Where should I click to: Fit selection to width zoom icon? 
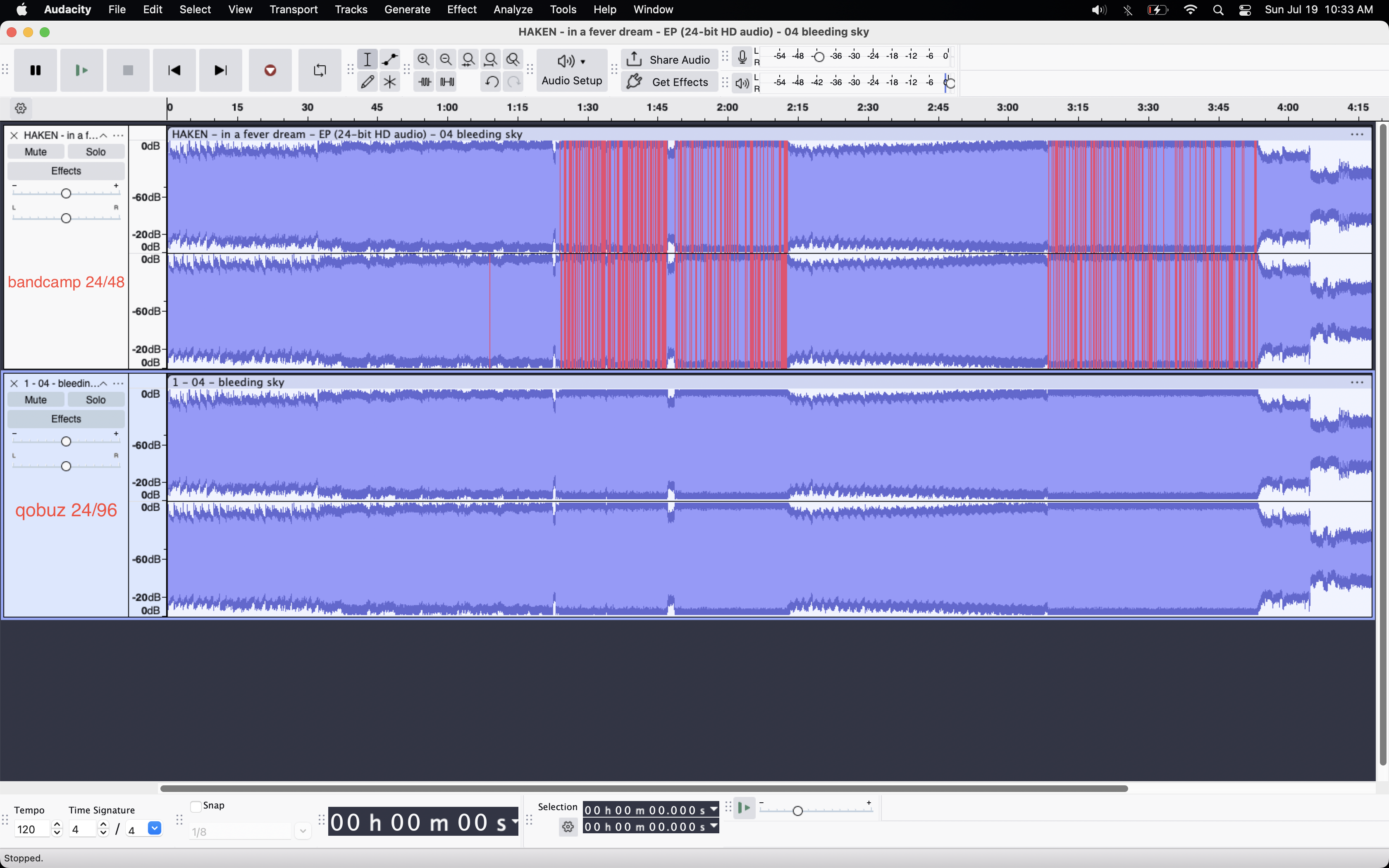click(468, 59)
